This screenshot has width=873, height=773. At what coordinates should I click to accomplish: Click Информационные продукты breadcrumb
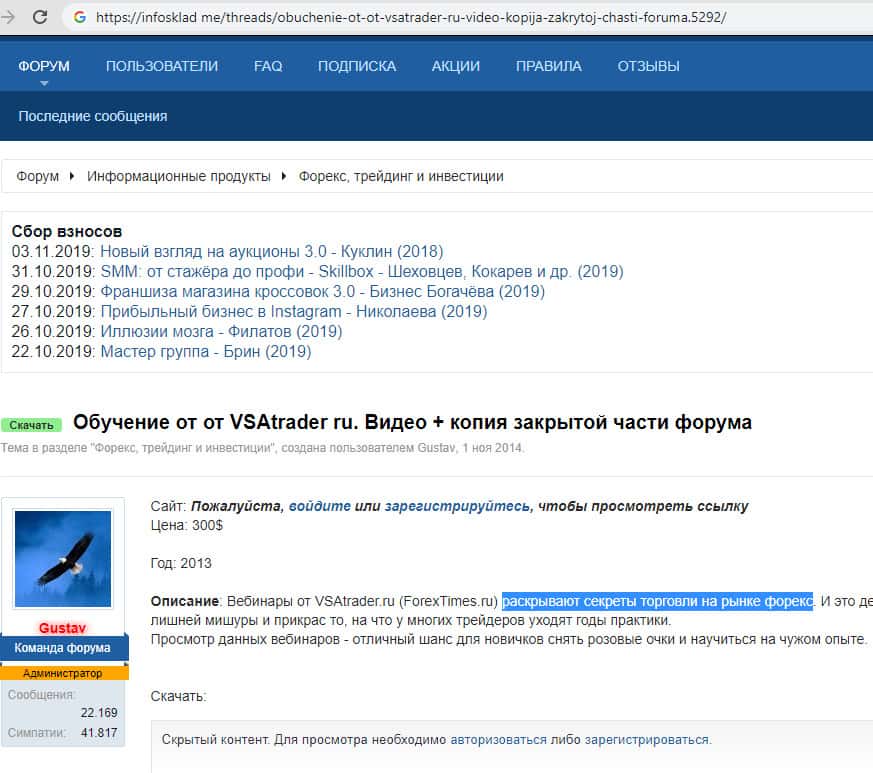179,177
